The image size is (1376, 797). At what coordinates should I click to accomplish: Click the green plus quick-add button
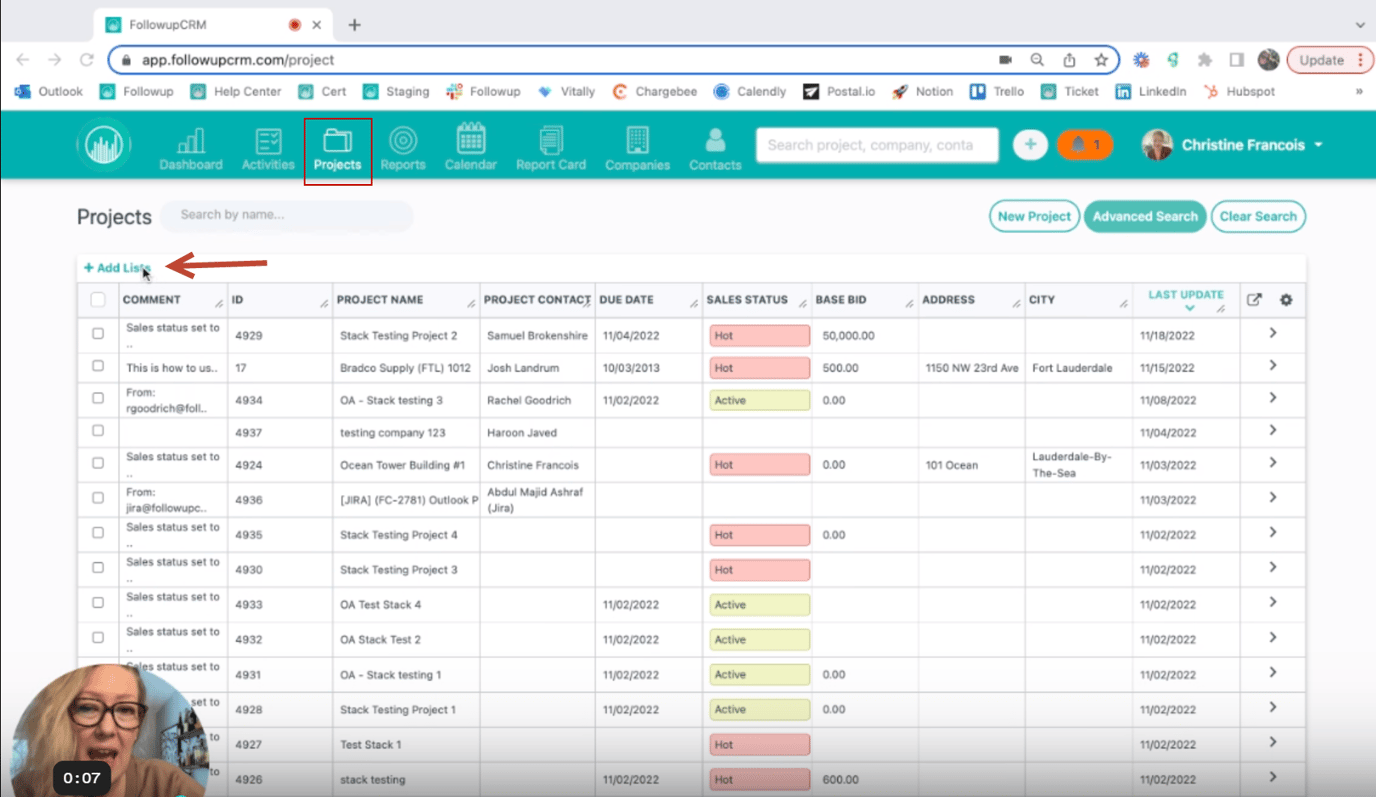[1030, 144]
